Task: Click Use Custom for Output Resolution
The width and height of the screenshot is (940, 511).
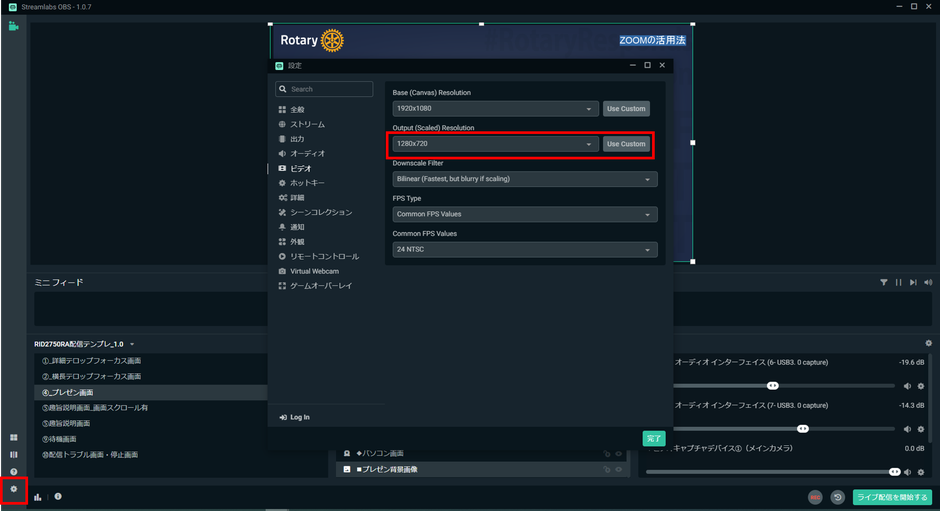Action: [x=626, y=144]
